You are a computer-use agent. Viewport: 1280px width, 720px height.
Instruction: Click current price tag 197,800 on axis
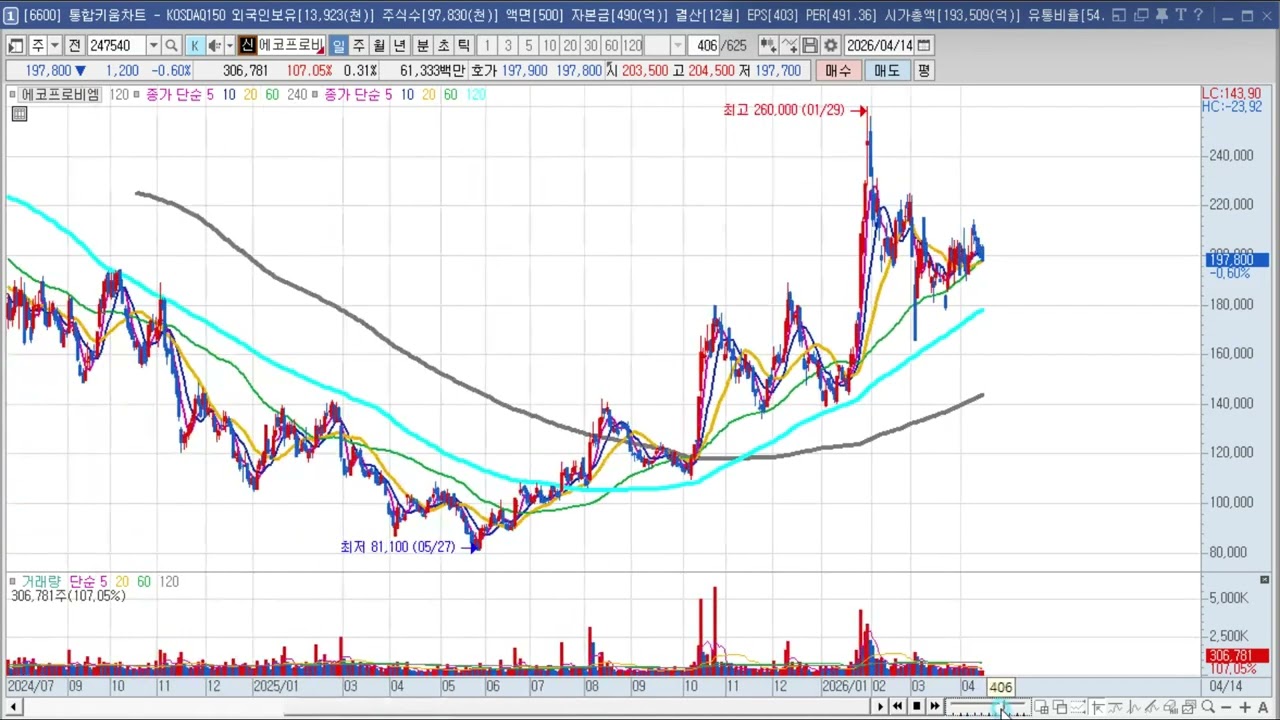pos(1237,260)
